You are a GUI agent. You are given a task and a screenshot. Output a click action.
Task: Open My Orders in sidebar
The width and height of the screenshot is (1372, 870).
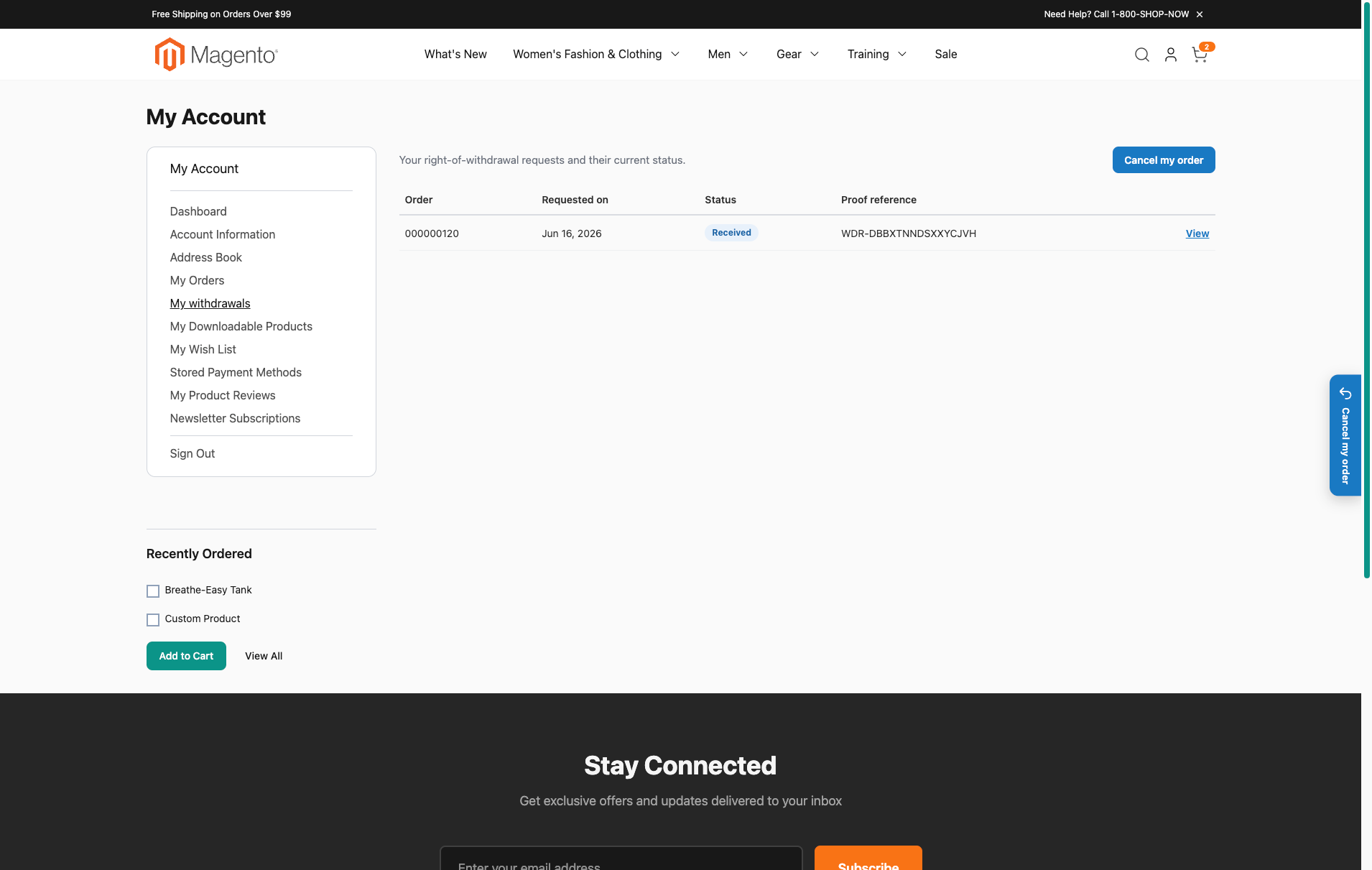click(197, 280)
